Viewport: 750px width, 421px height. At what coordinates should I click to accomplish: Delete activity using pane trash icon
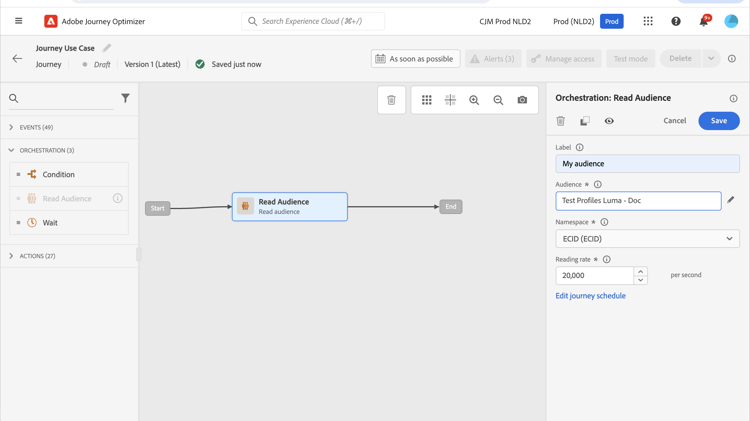[x=561, y=121]
